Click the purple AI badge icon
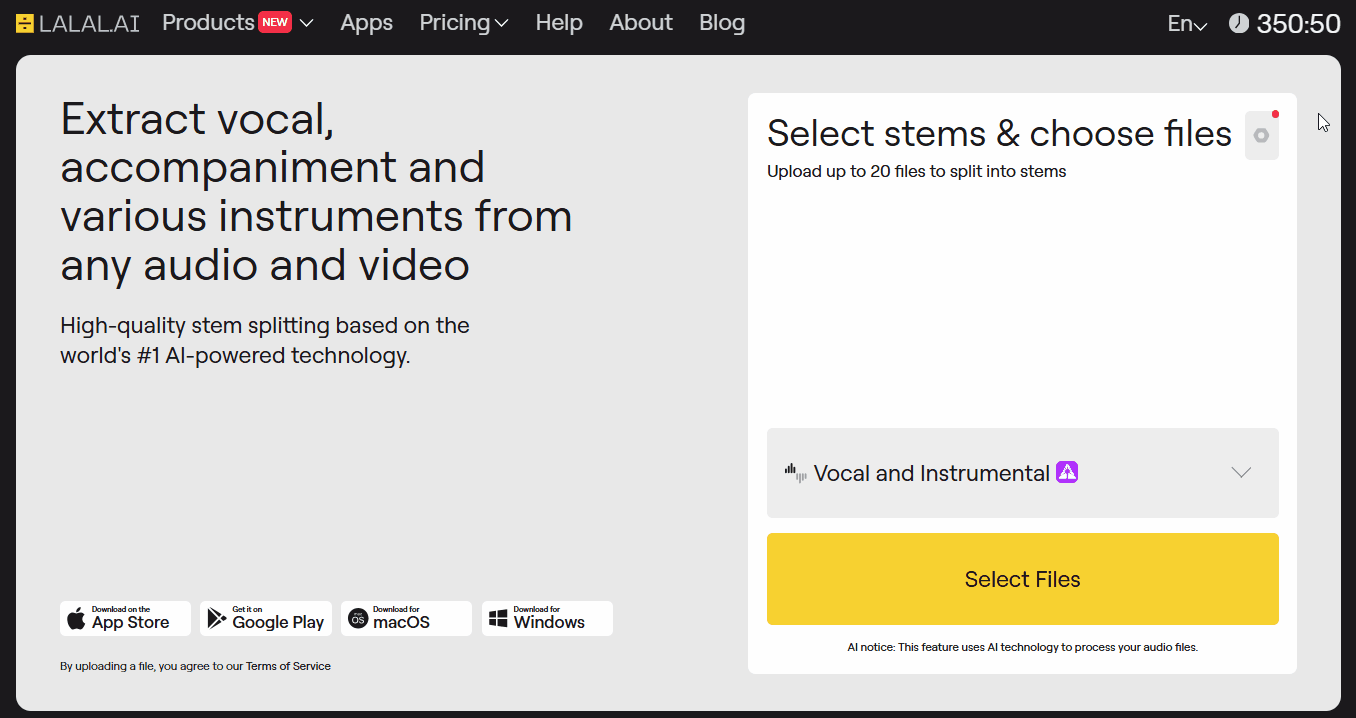The image size is (1356, 718). pos(1067,473)
